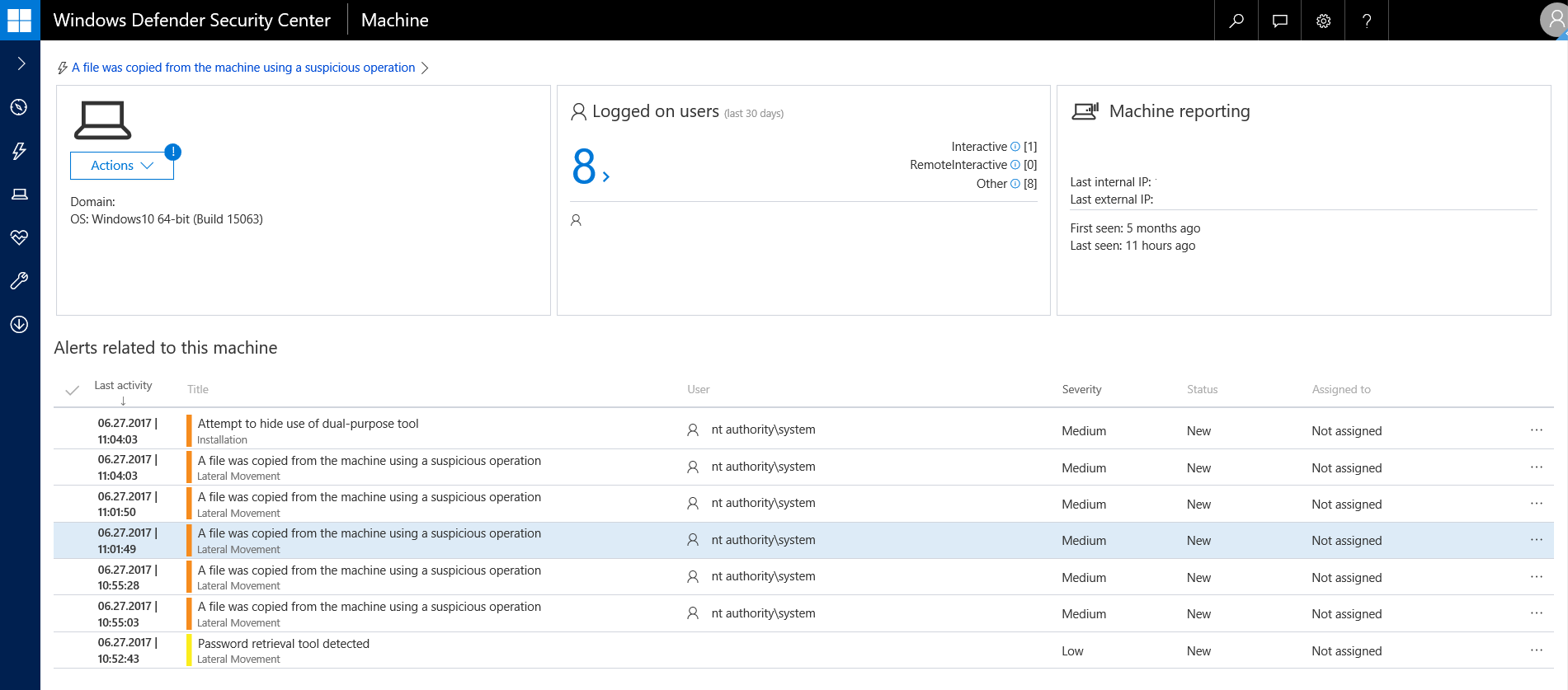Viewport: 1568px width, 690px height.
Task: Click the 'First seen: 5 months ago' text
Action: click(1135, 228)
